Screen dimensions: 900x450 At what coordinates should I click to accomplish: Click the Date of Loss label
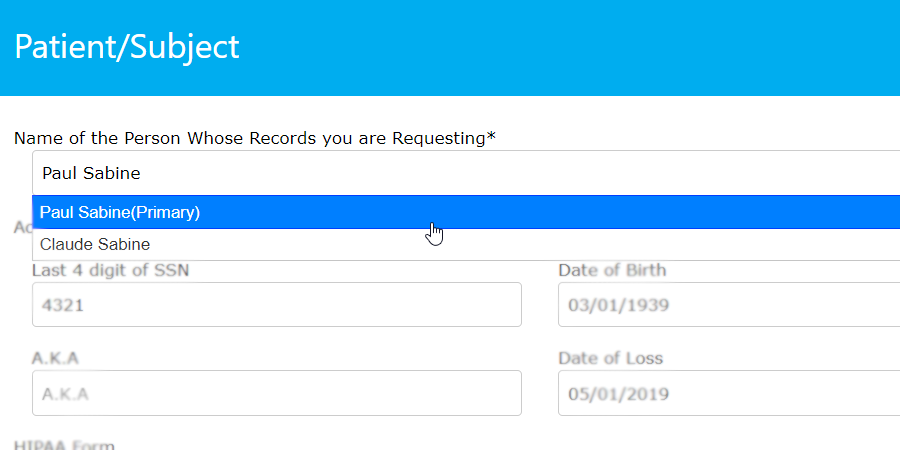[610, 358]
